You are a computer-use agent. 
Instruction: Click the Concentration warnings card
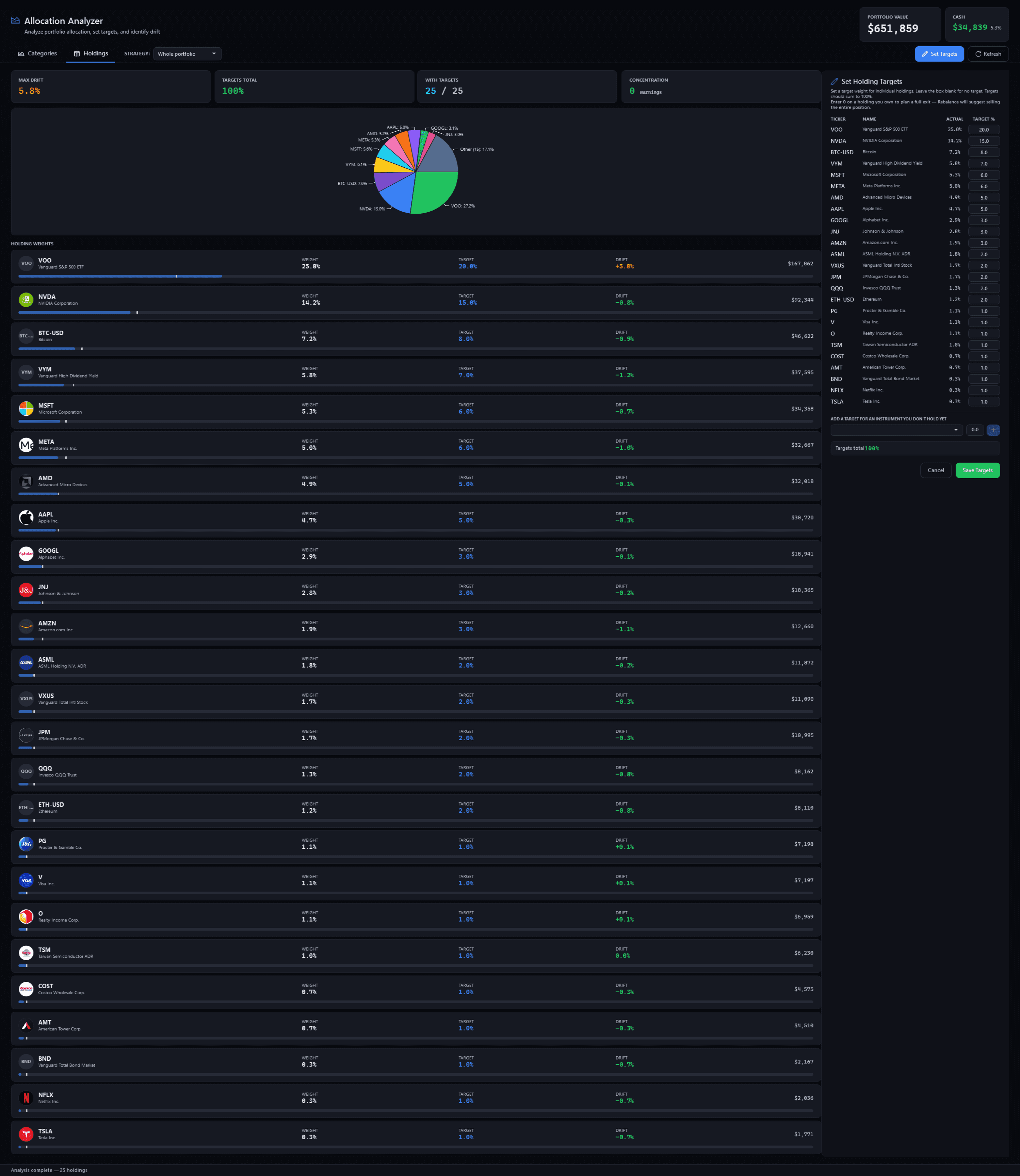[x=721, y=86]
